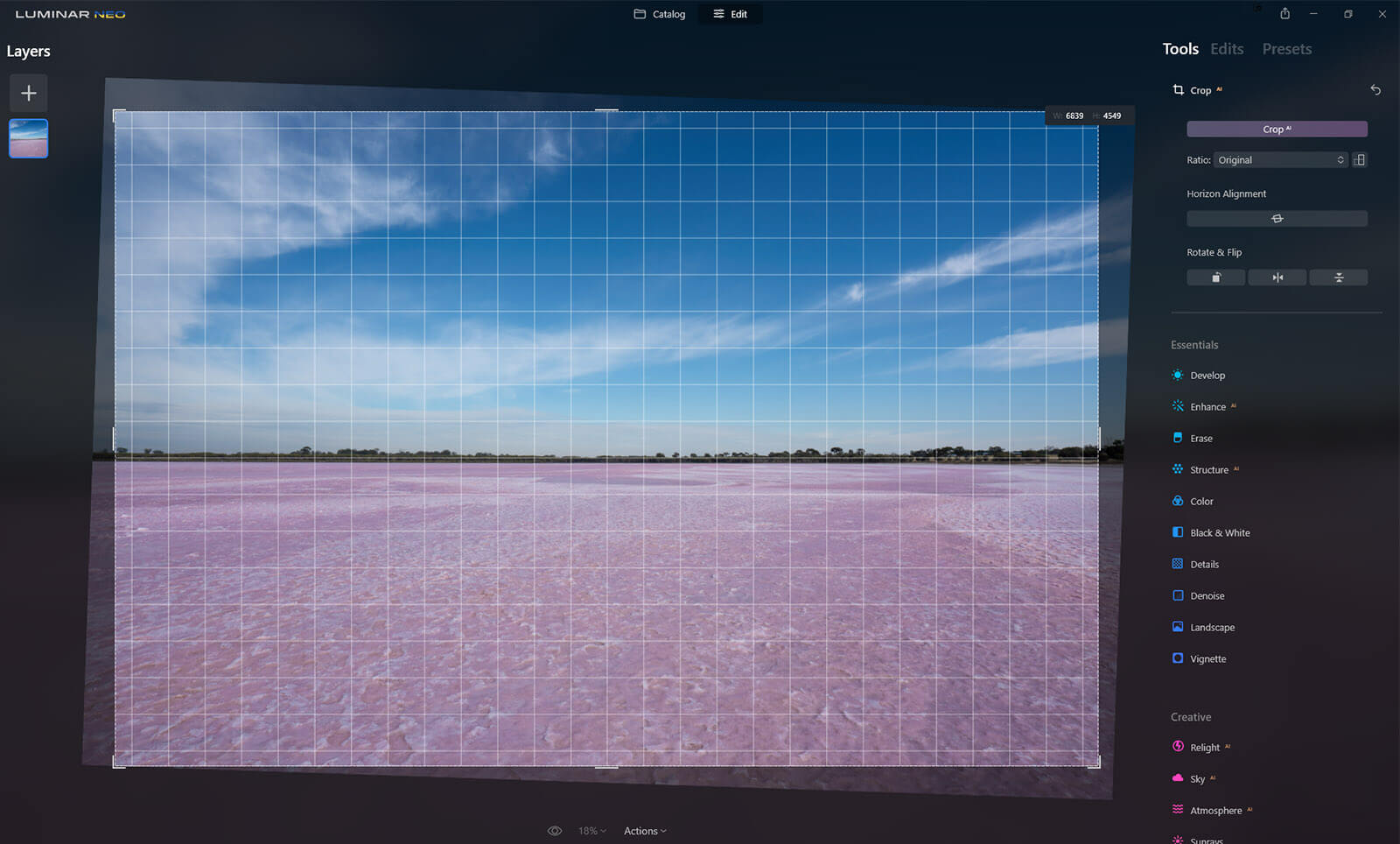Flip the image vertically

point(1338,278)
